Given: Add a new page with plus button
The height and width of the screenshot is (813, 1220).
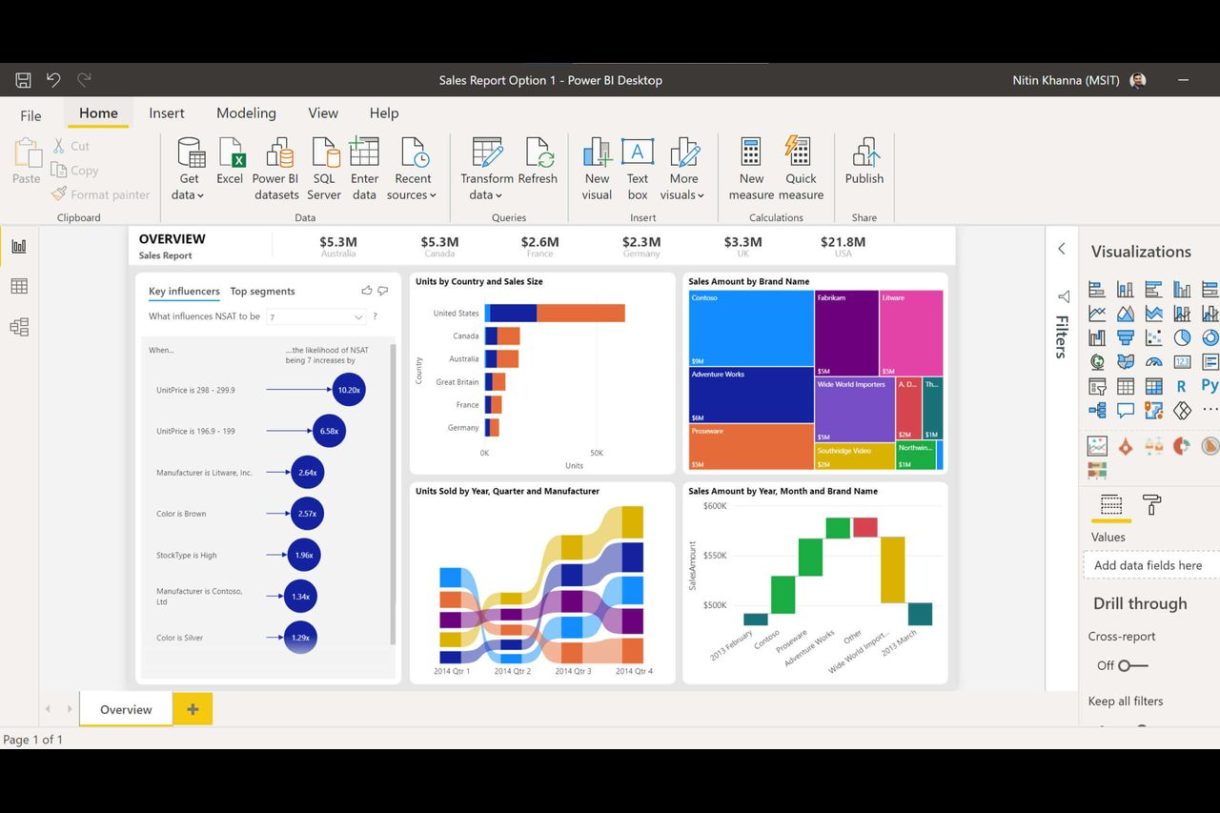Looking at the screenshot, I should pyautogui.click(x=193, y=709).
